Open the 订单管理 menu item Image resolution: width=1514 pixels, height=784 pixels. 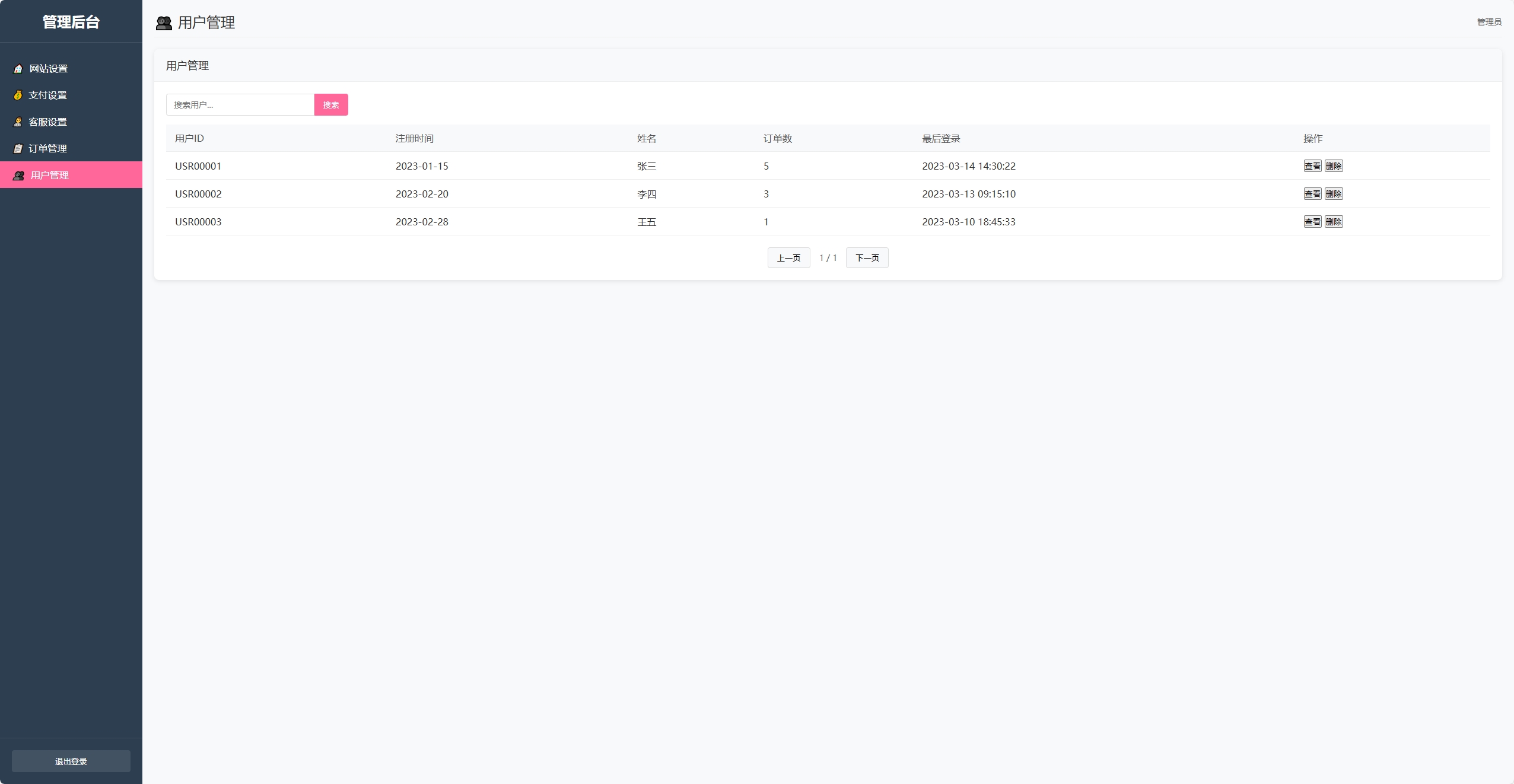[47, 149]
